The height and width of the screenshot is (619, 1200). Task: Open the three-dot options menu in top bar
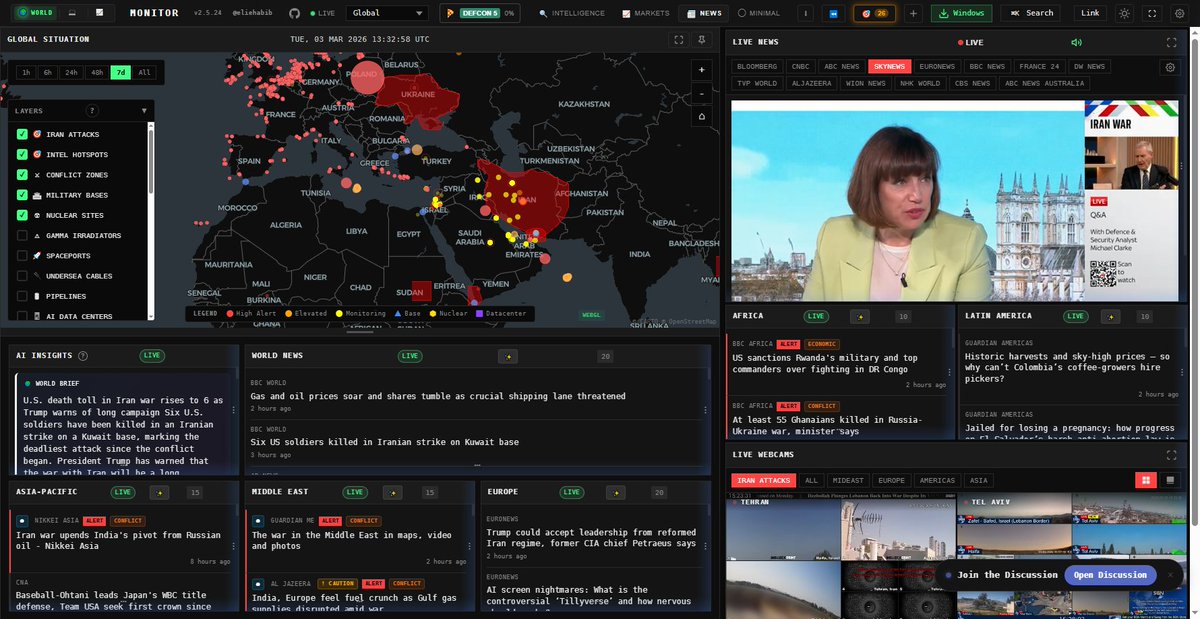click(x=808, y=13)
